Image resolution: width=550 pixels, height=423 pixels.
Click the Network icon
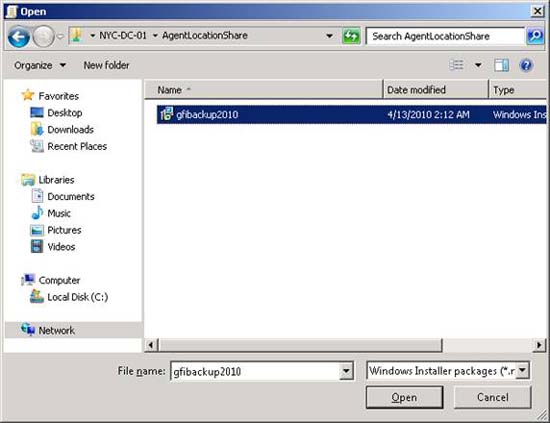[x=28, y=330]
